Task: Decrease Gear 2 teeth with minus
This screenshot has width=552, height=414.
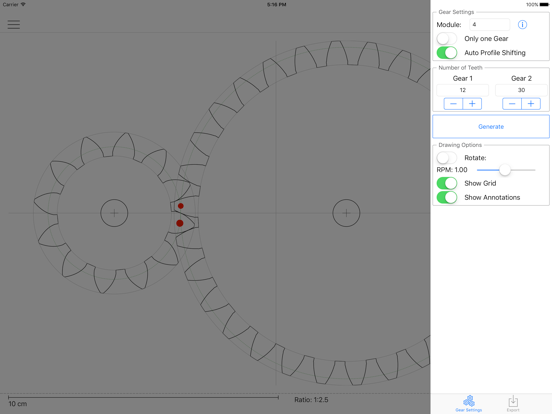Action: coord(512,104)
